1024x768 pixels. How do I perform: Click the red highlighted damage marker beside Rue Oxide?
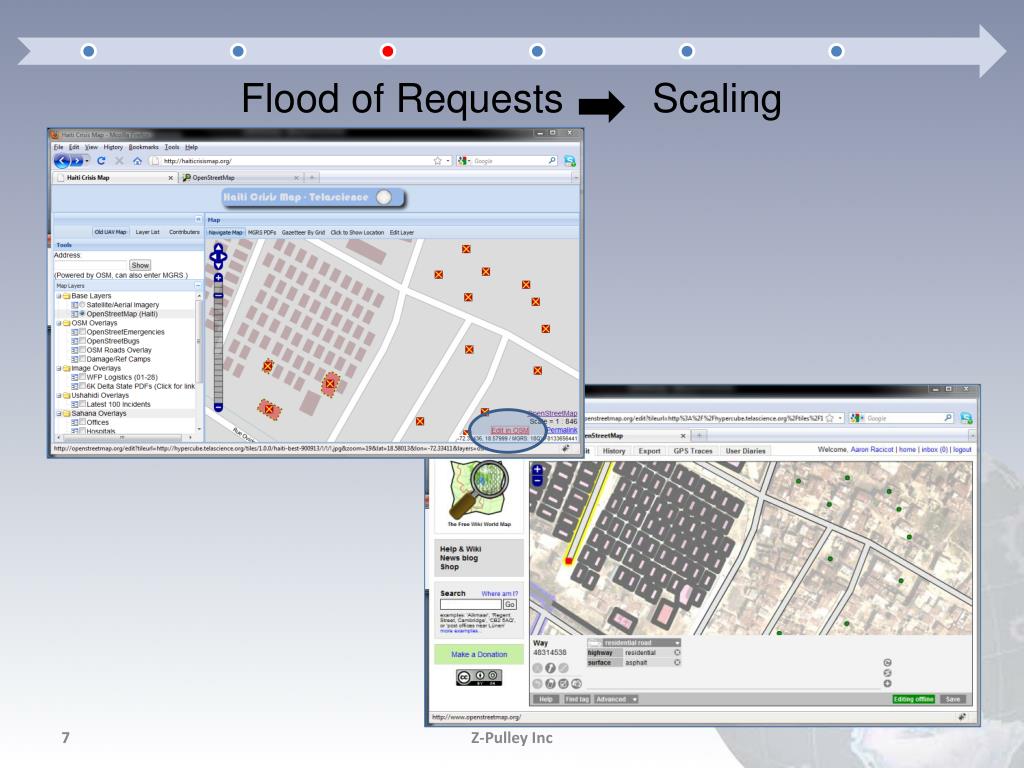tap(268, 409)
